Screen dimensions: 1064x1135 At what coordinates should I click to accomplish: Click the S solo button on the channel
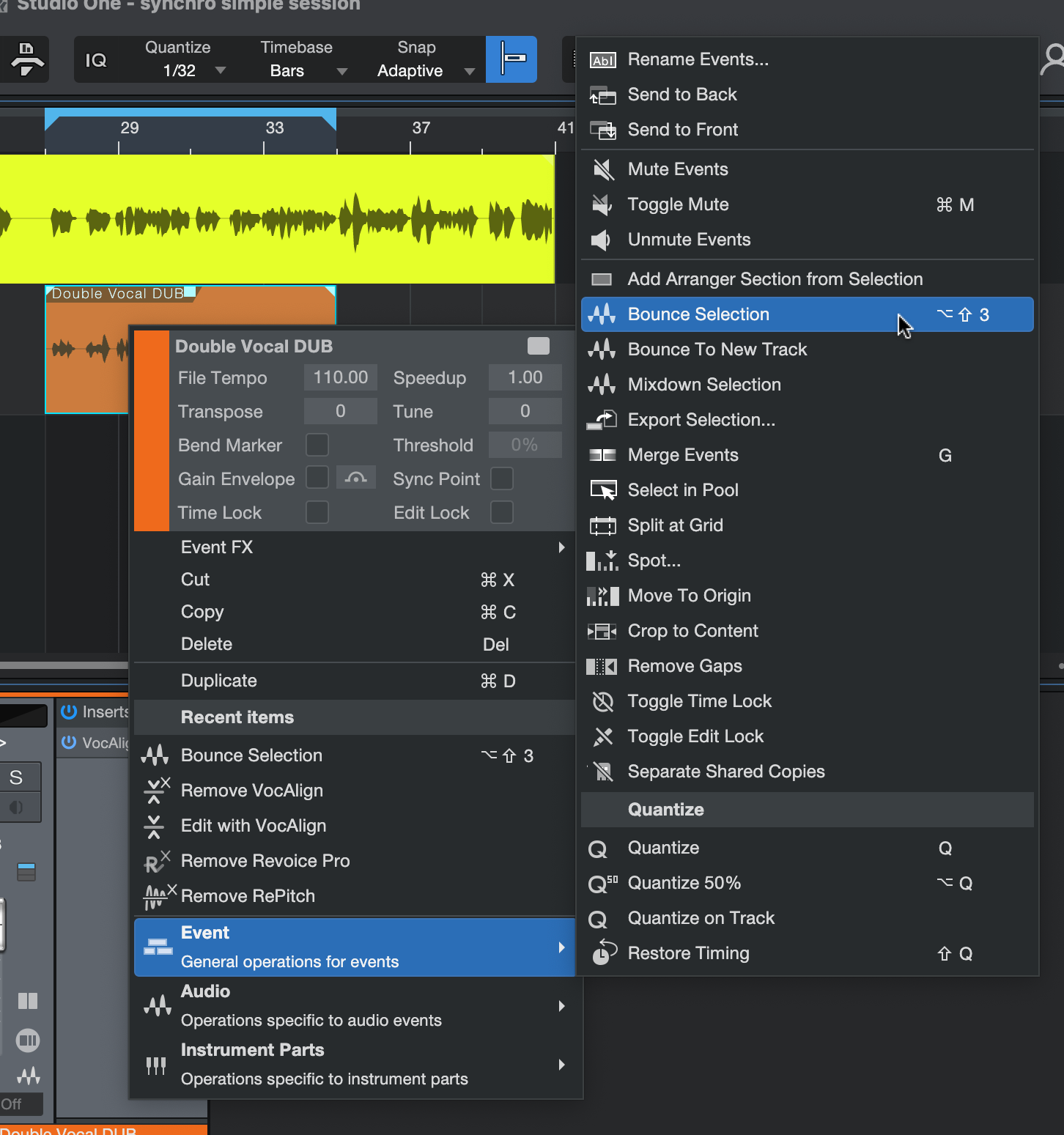tap(16, 777)
